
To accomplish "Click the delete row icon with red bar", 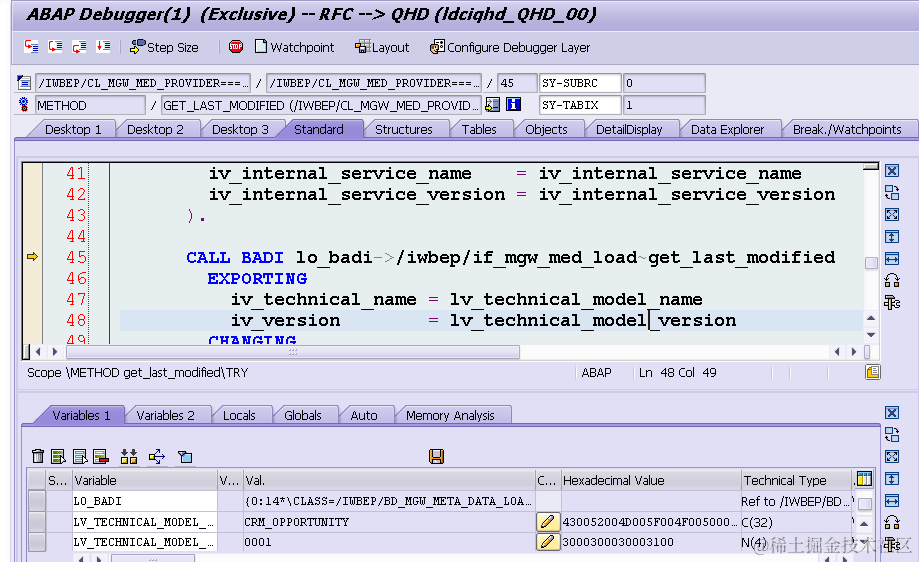I will [101, 456].
